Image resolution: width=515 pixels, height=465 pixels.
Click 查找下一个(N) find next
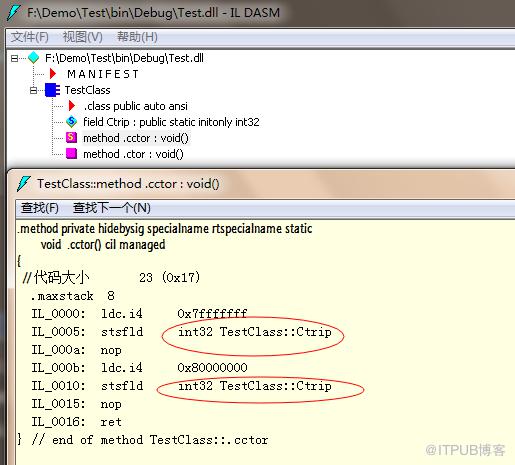112,208
